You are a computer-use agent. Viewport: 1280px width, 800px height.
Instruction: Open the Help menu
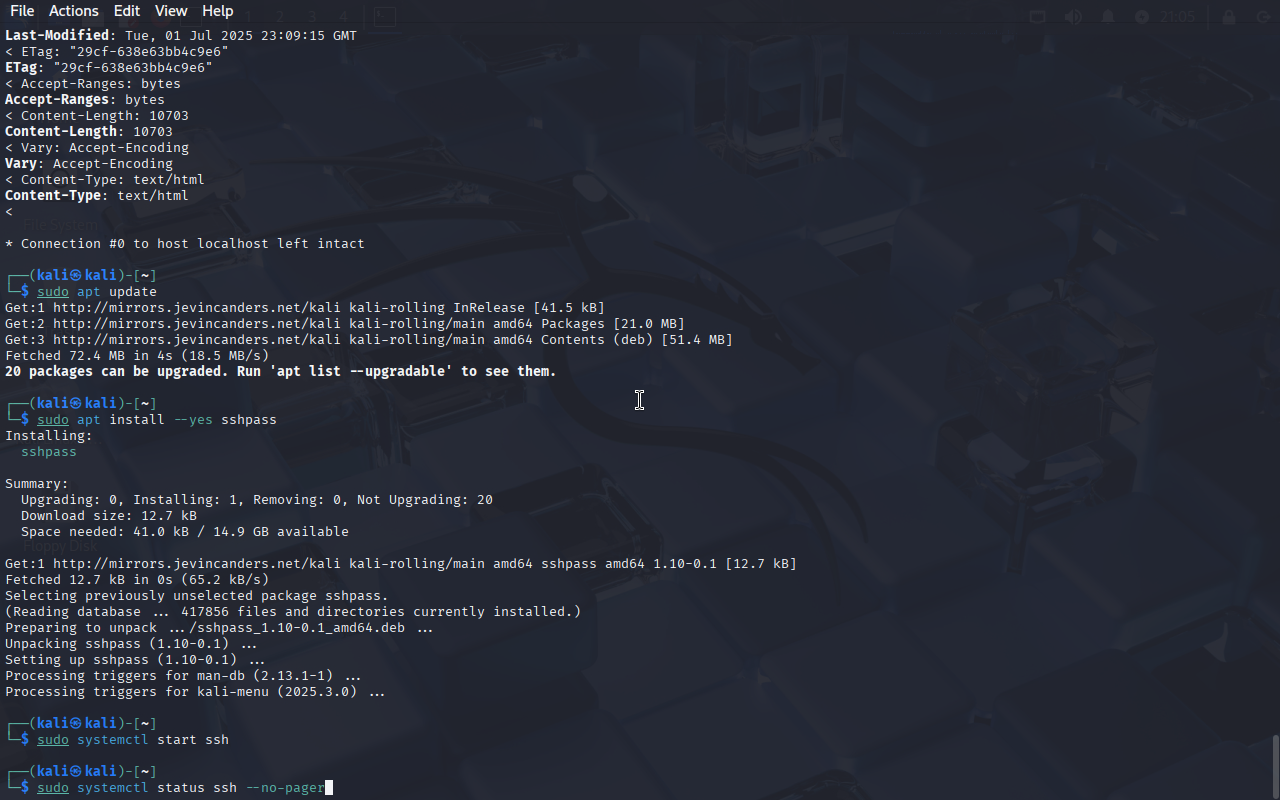tap(217, 11)
